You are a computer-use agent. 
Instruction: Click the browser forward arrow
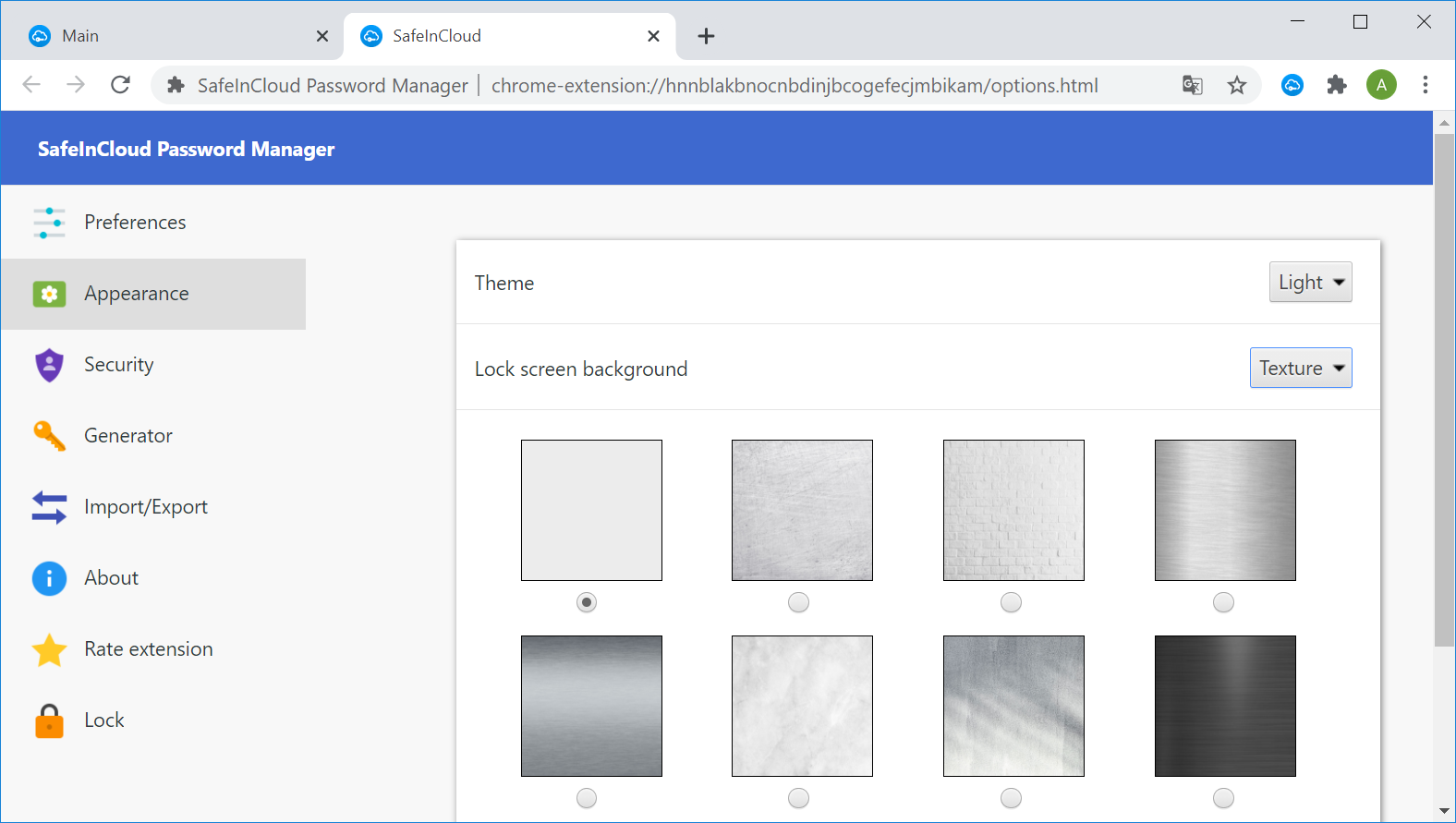pyautogui.click(x=76, y=85)
